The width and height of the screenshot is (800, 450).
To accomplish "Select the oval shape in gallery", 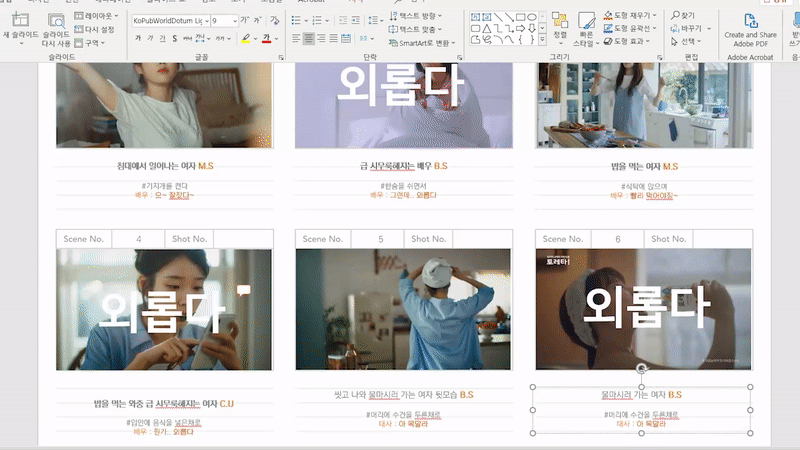I will [532, 17].
